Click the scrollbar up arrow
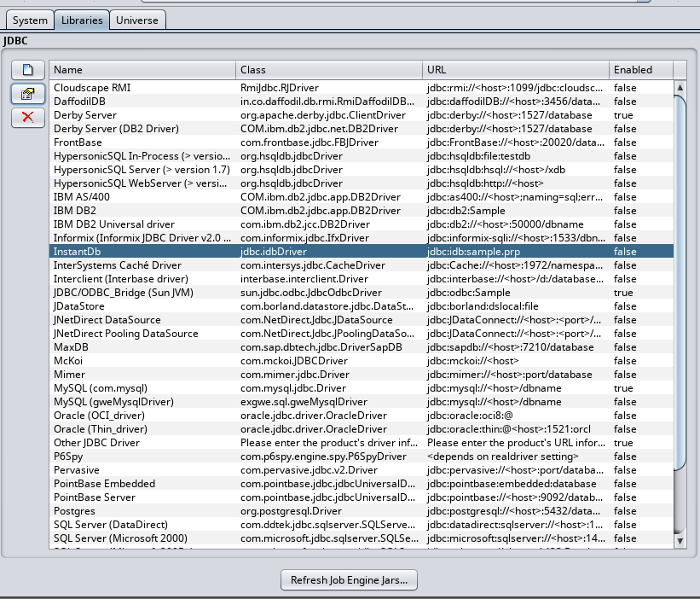 click(x=680, y=87)
